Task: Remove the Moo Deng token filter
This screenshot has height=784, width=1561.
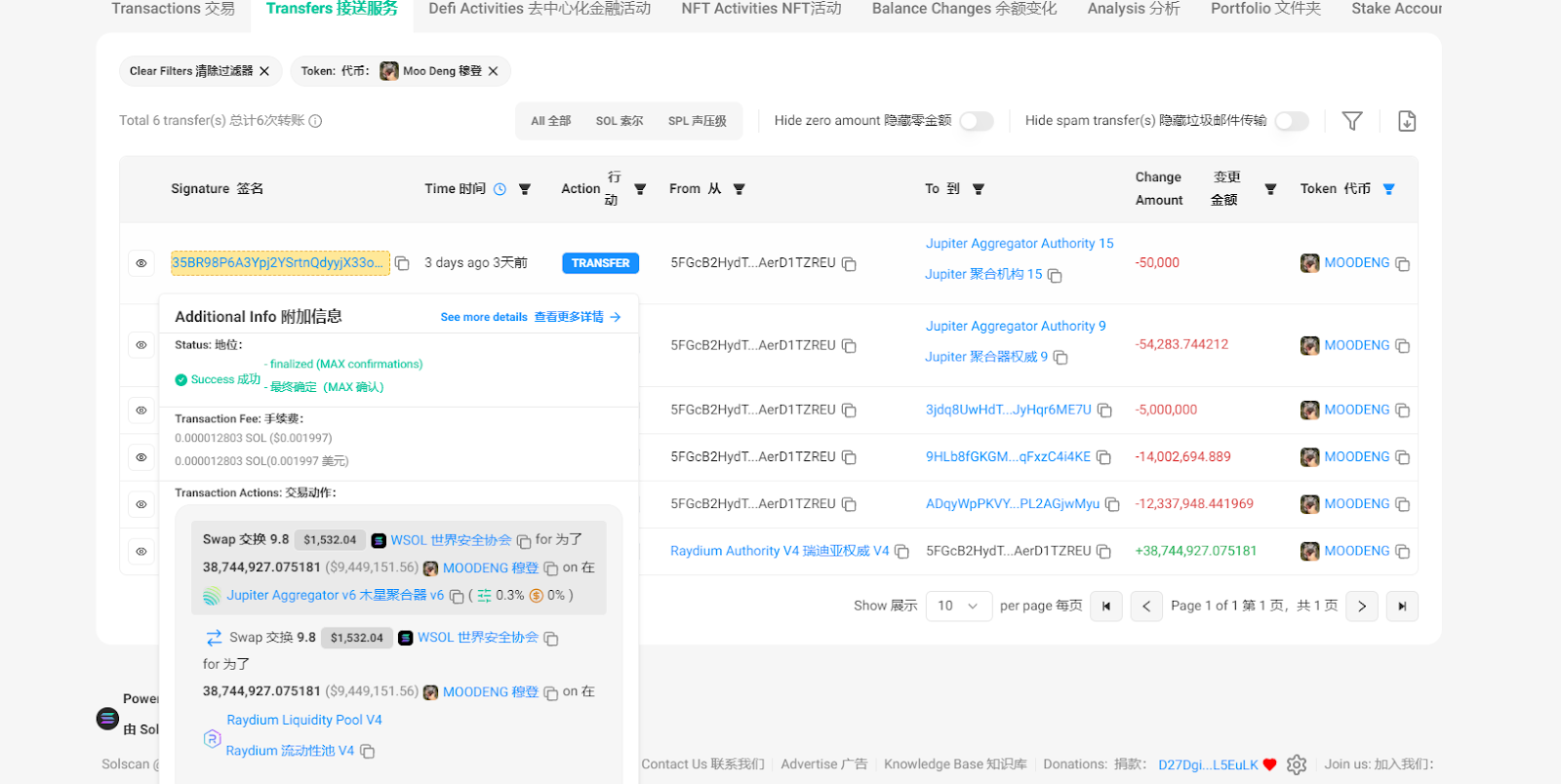Action: tap(493, 71)
